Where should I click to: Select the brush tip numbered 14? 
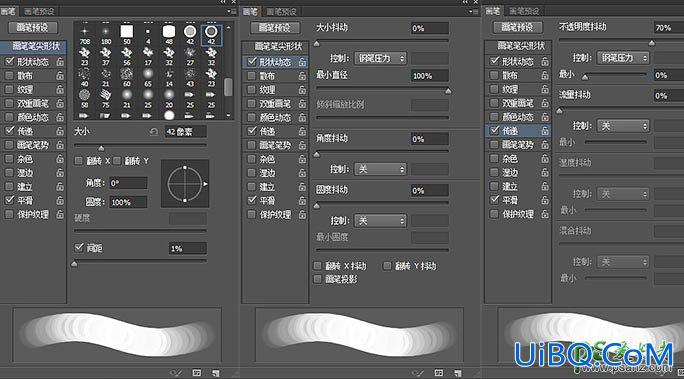click(x=169, y=77)
